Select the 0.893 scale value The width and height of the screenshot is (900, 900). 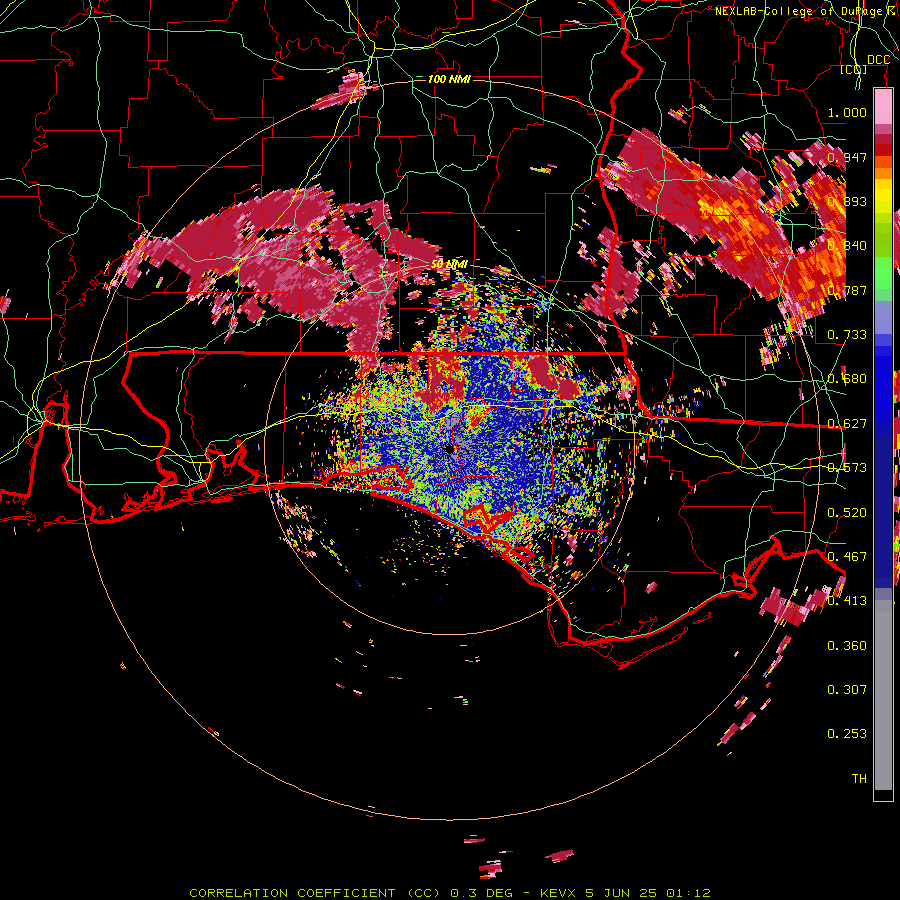click(847, 201)
